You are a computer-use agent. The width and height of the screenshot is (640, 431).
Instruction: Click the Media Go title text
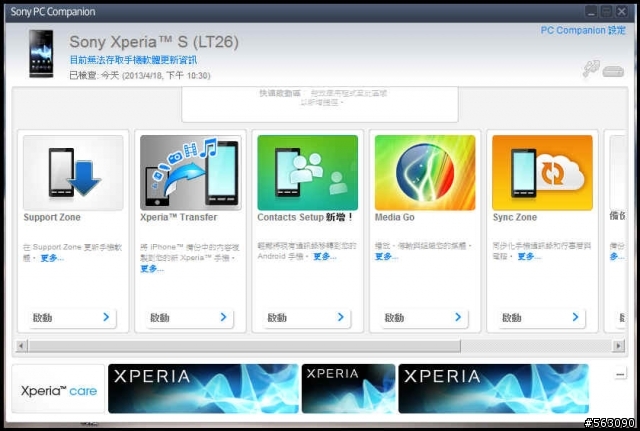395,218
